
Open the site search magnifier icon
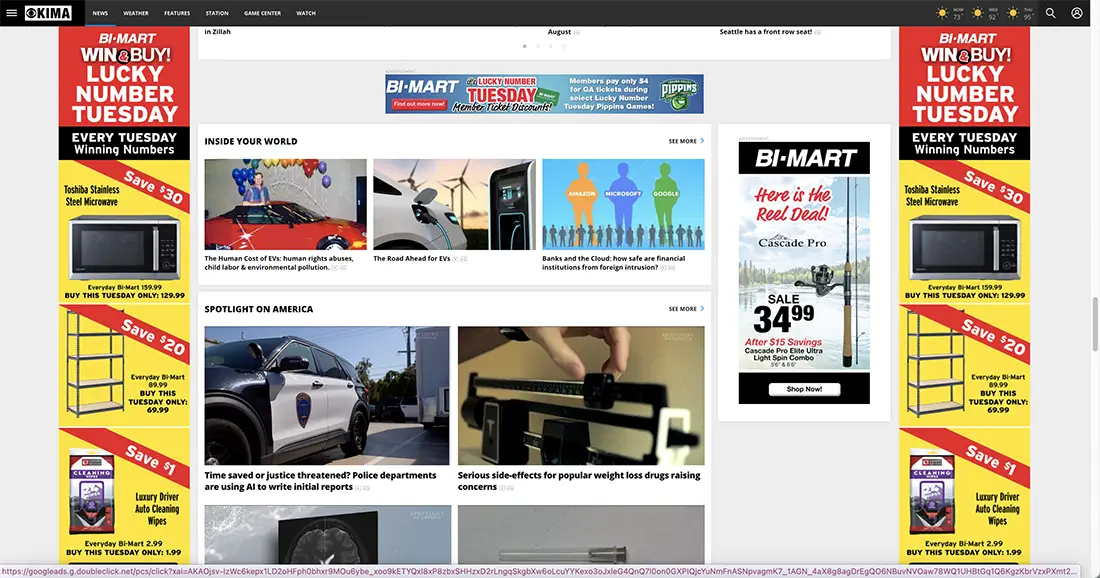[x=1050, y=13]
